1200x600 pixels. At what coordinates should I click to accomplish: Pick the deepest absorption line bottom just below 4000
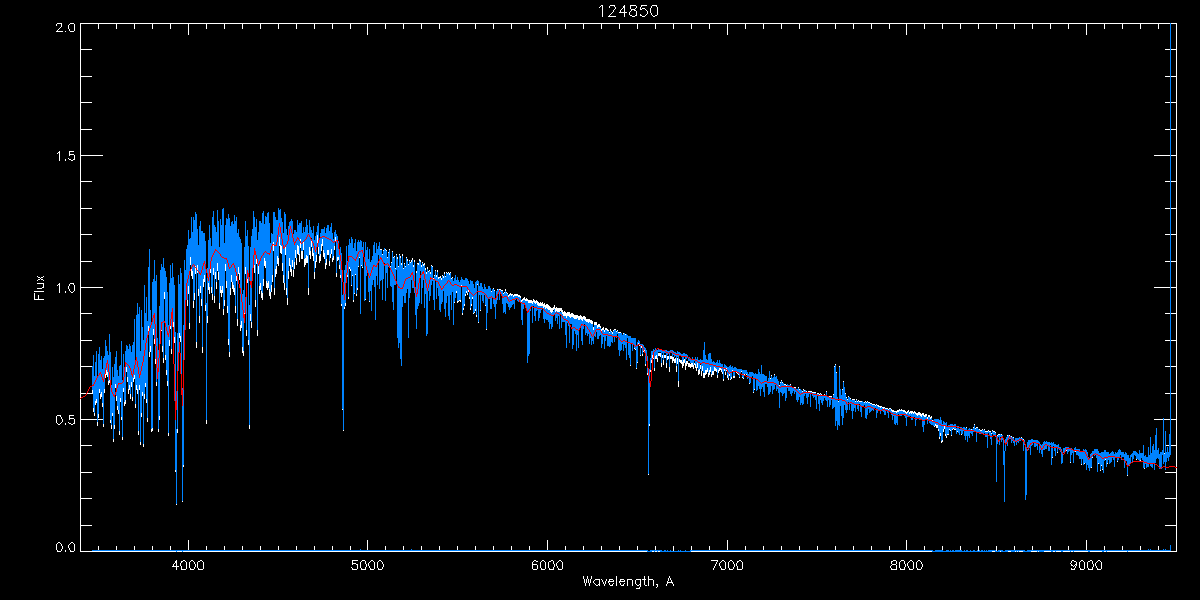[177, 503]
